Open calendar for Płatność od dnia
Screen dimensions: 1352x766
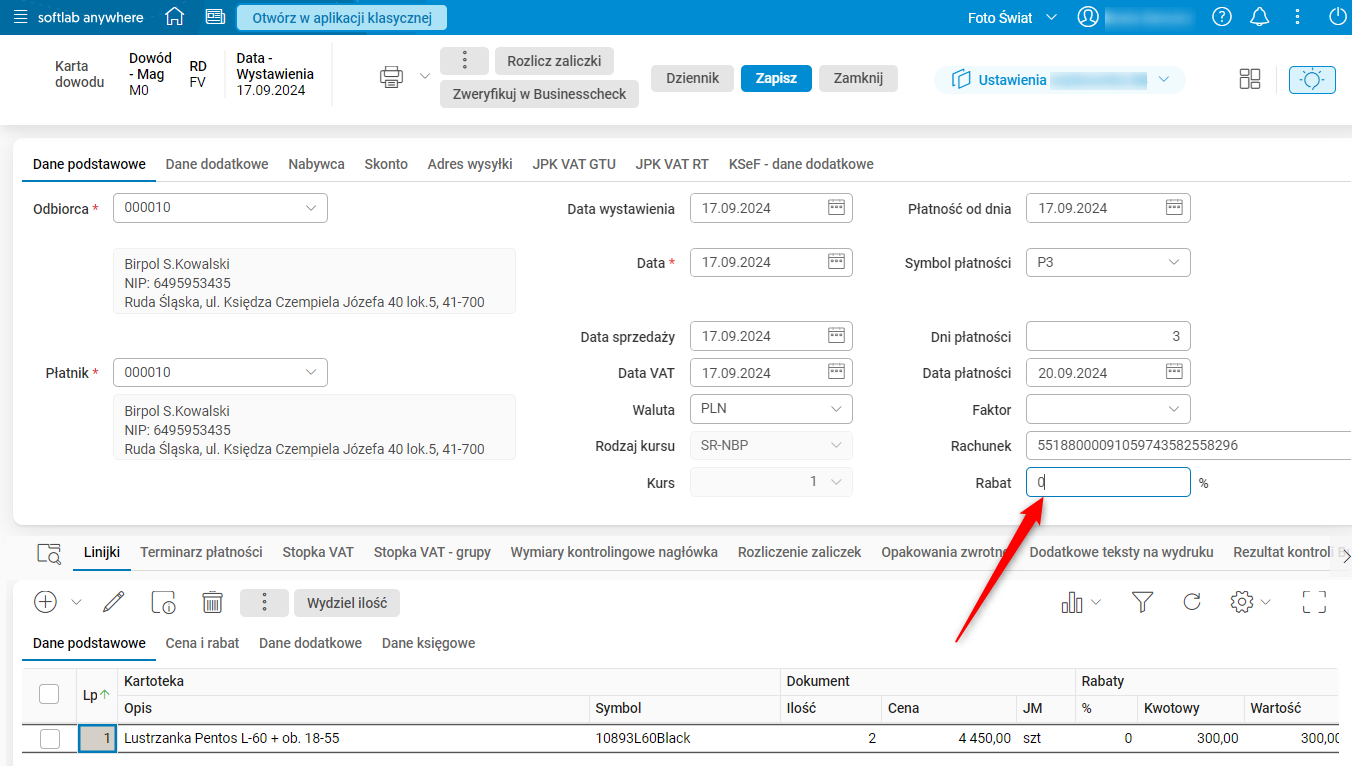pyautogui.click(x=1175, y=208)
